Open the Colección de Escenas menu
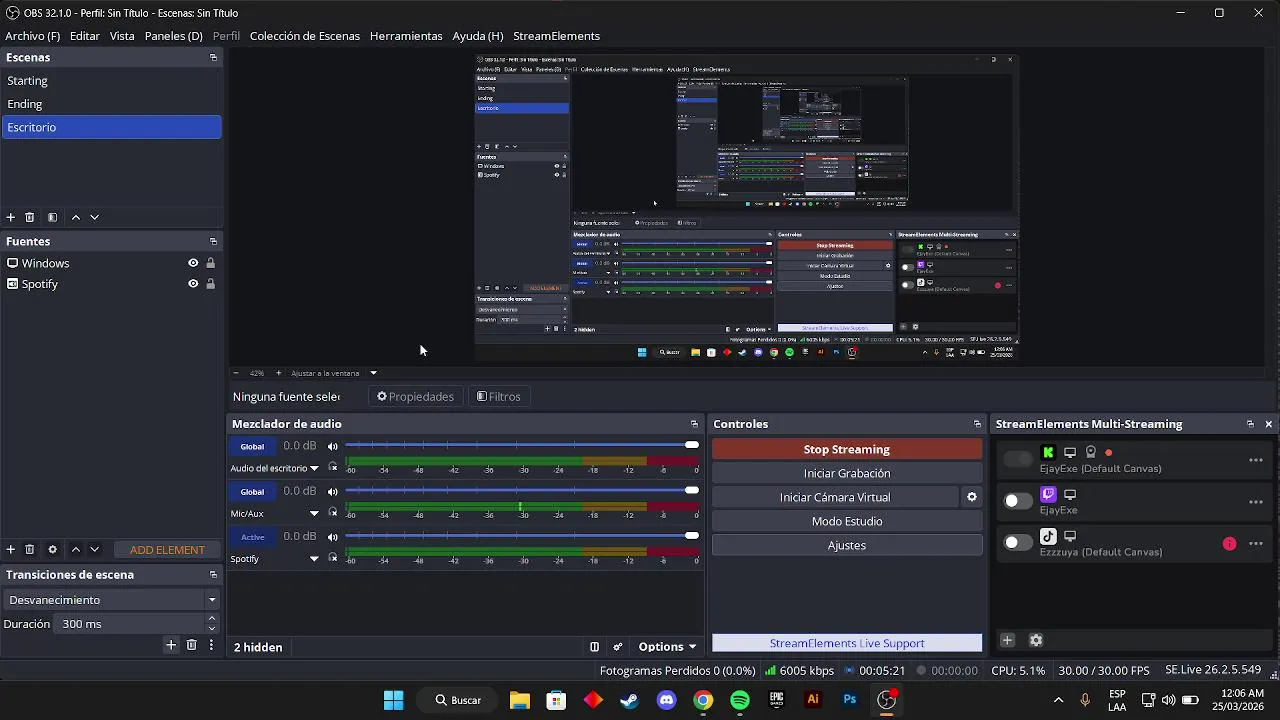Screen dimensions: 1280x720 pyautogui.click(x=305, y=36)
